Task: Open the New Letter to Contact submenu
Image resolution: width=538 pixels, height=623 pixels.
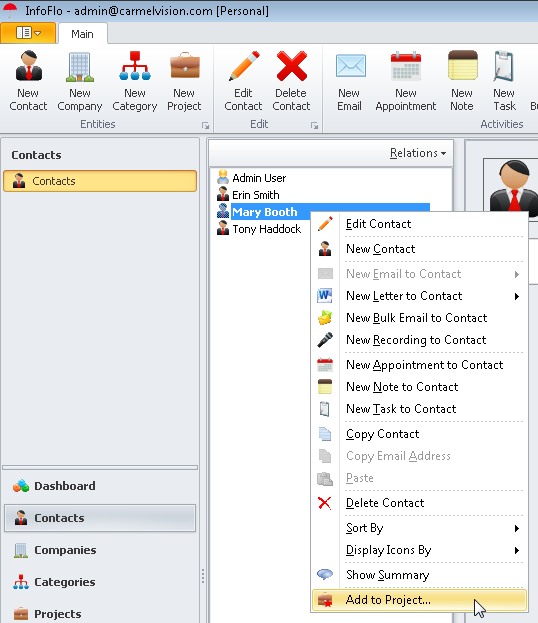Action: [x=420, y=296]
